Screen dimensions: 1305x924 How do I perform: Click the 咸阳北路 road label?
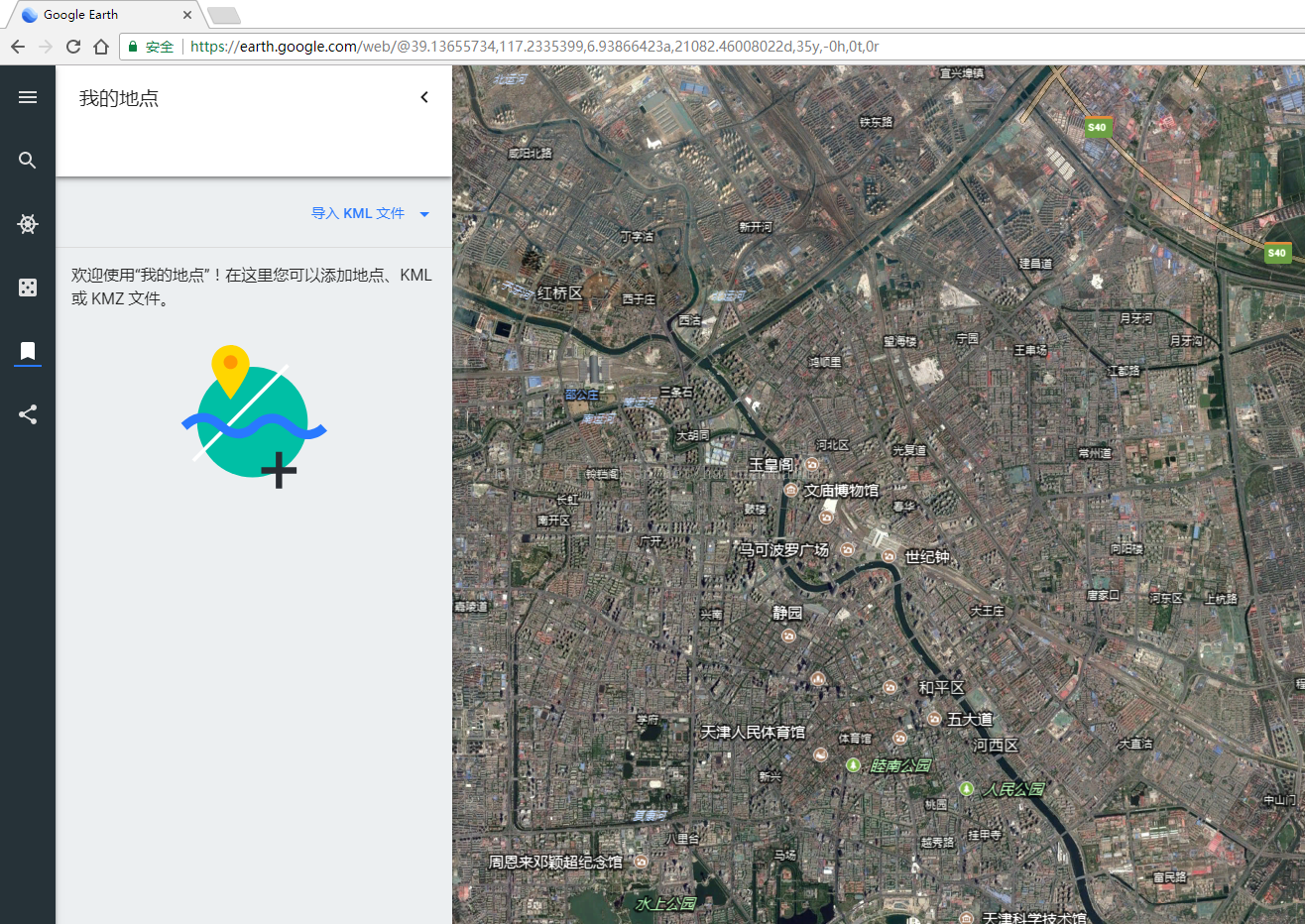(x=531, y=154)
